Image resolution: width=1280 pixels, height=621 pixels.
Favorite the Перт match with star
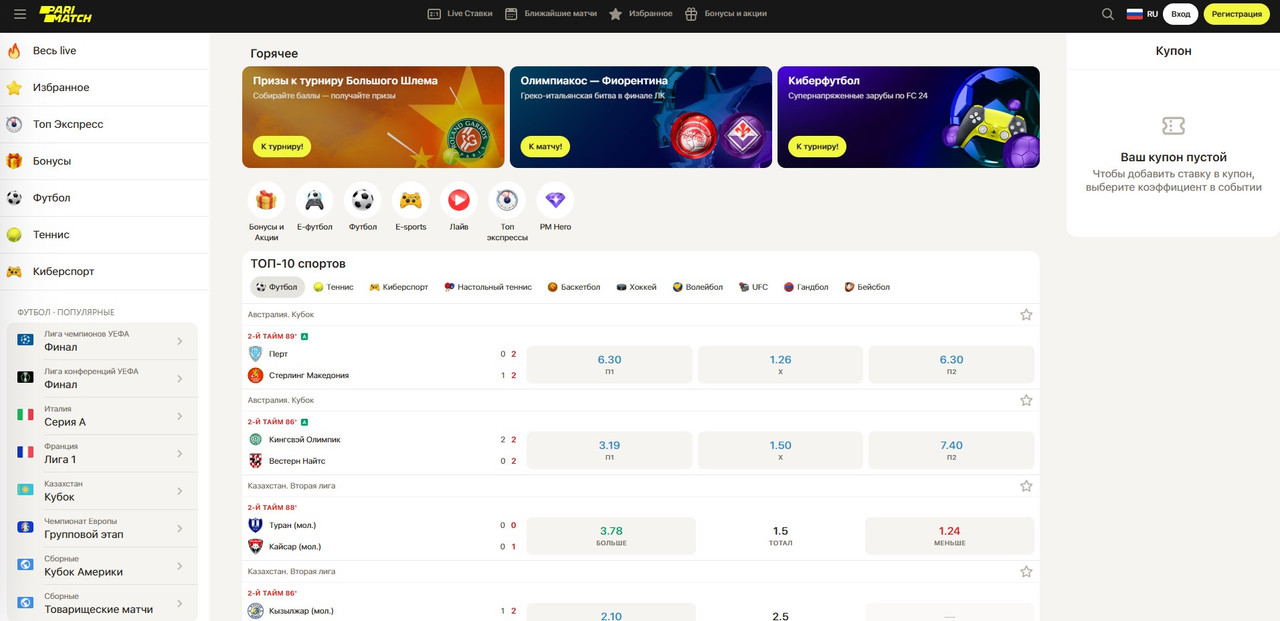[1026, 315]
